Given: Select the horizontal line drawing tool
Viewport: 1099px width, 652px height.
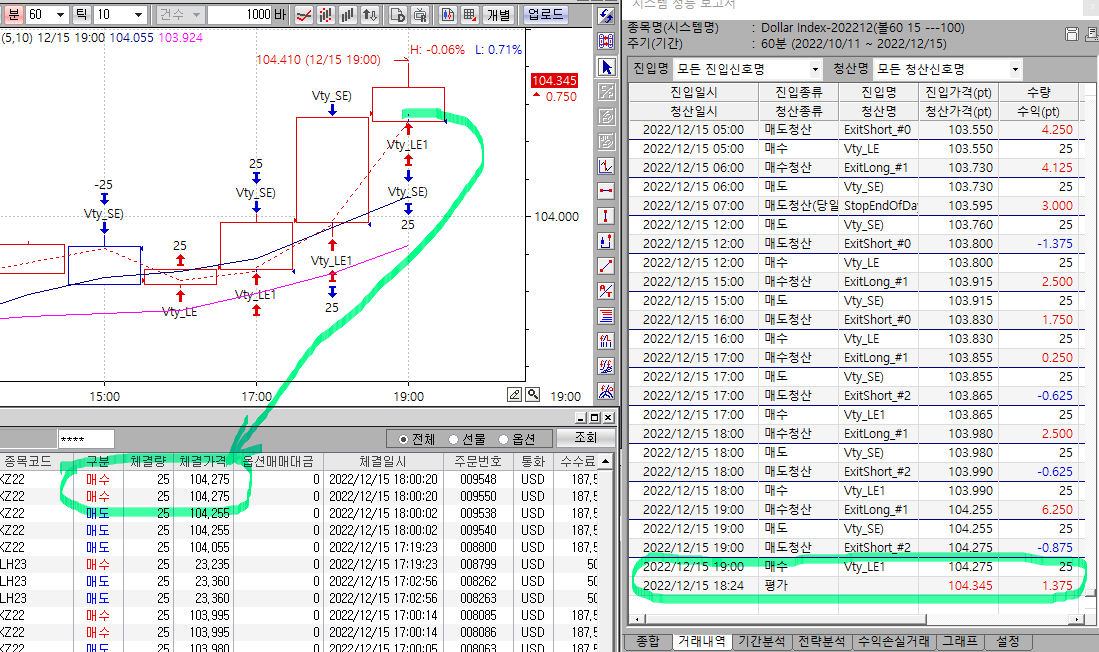Looking at the screenshot, I should [606, 191].
